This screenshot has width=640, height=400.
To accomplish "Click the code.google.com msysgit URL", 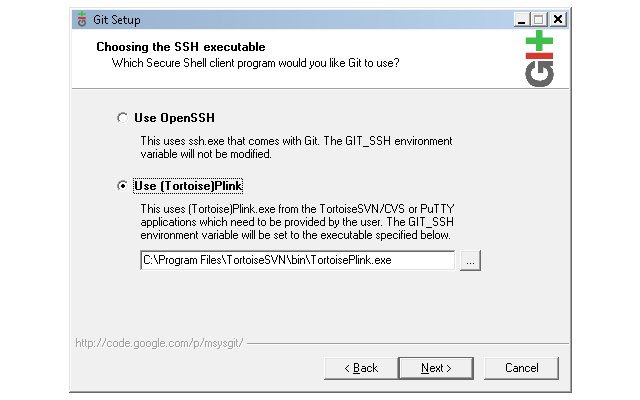I will [x=159, y=343].
